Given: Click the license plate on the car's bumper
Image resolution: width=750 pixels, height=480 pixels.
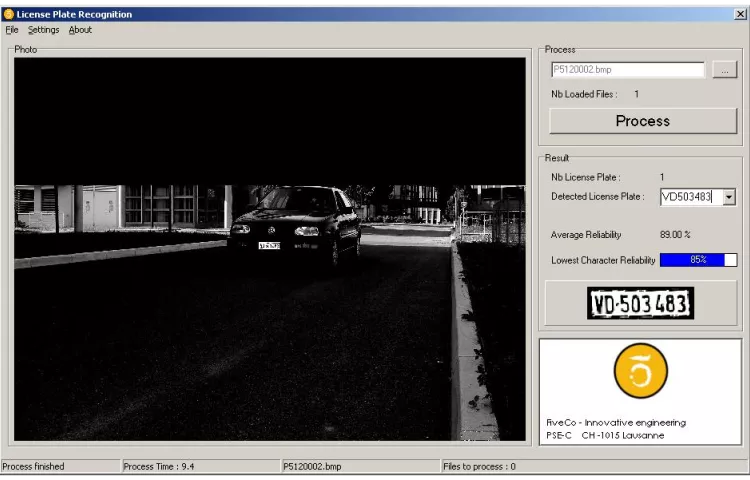Looking at the screenshot, I should coord(269,245).
